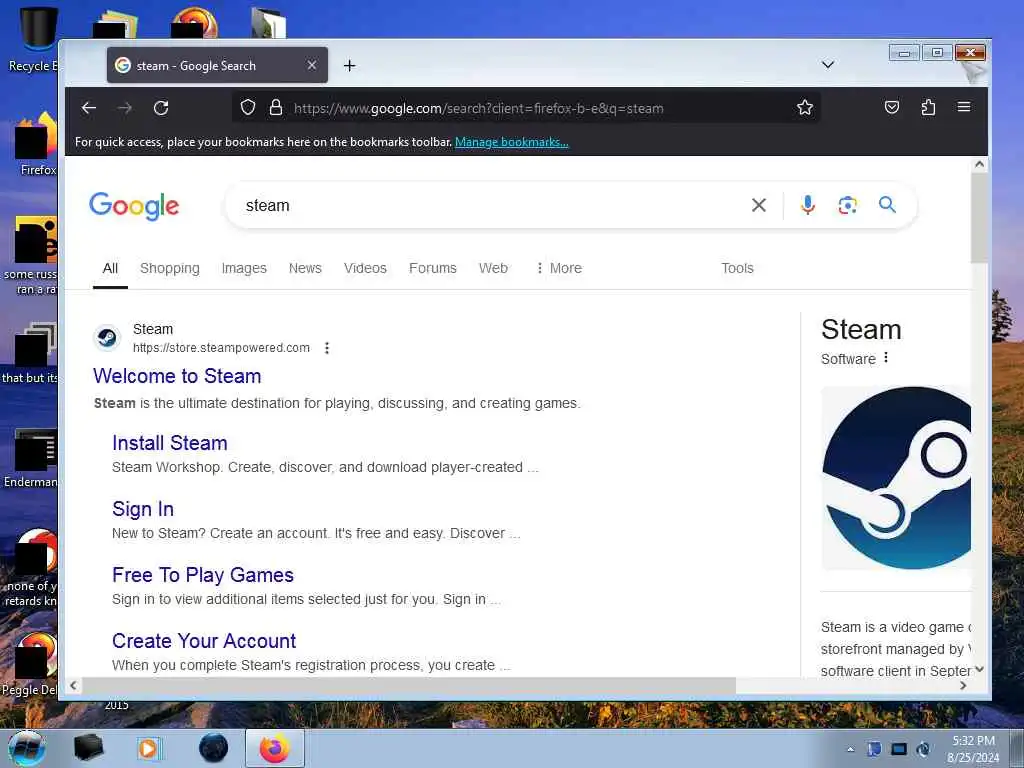Click the horizontal scrollbar right arrow

tap(963, 685)
